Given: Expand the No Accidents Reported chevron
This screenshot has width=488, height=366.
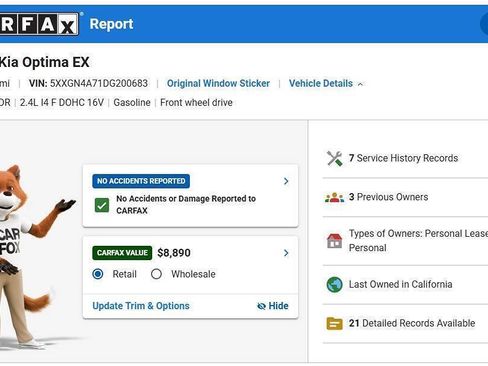Looking at the screenshot, I should pyautogui.click(x=286, y=181).
